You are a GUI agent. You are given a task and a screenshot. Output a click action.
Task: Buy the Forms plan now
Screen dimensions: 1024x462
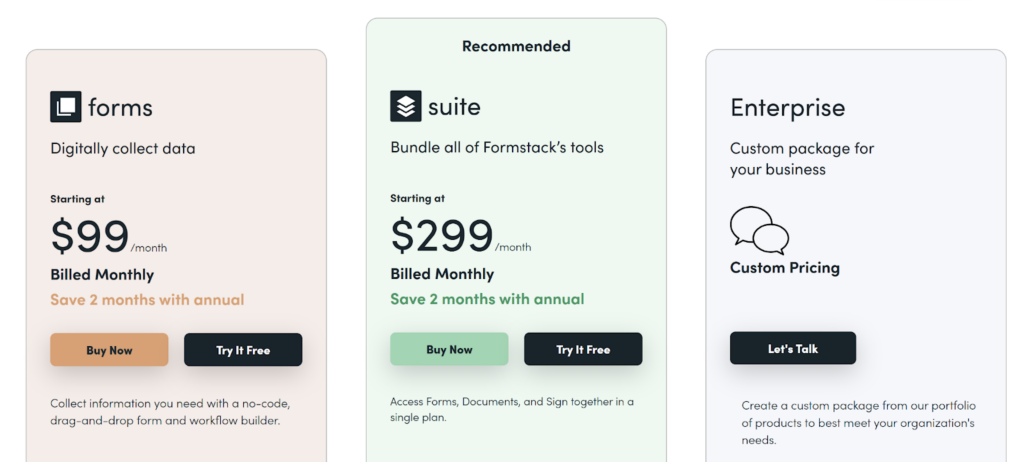tap(109, 350)
